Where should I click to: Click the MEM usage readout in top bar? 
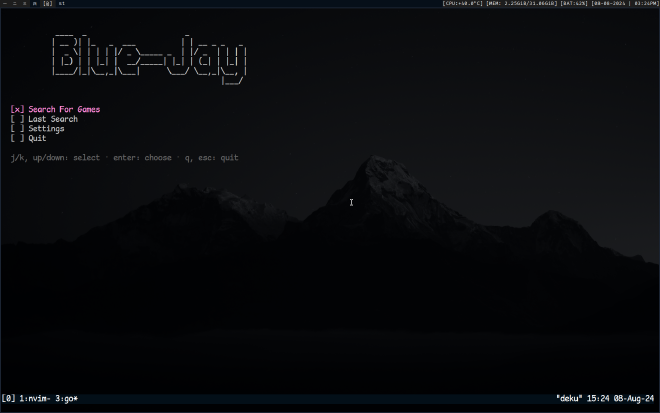coord(522,3)
